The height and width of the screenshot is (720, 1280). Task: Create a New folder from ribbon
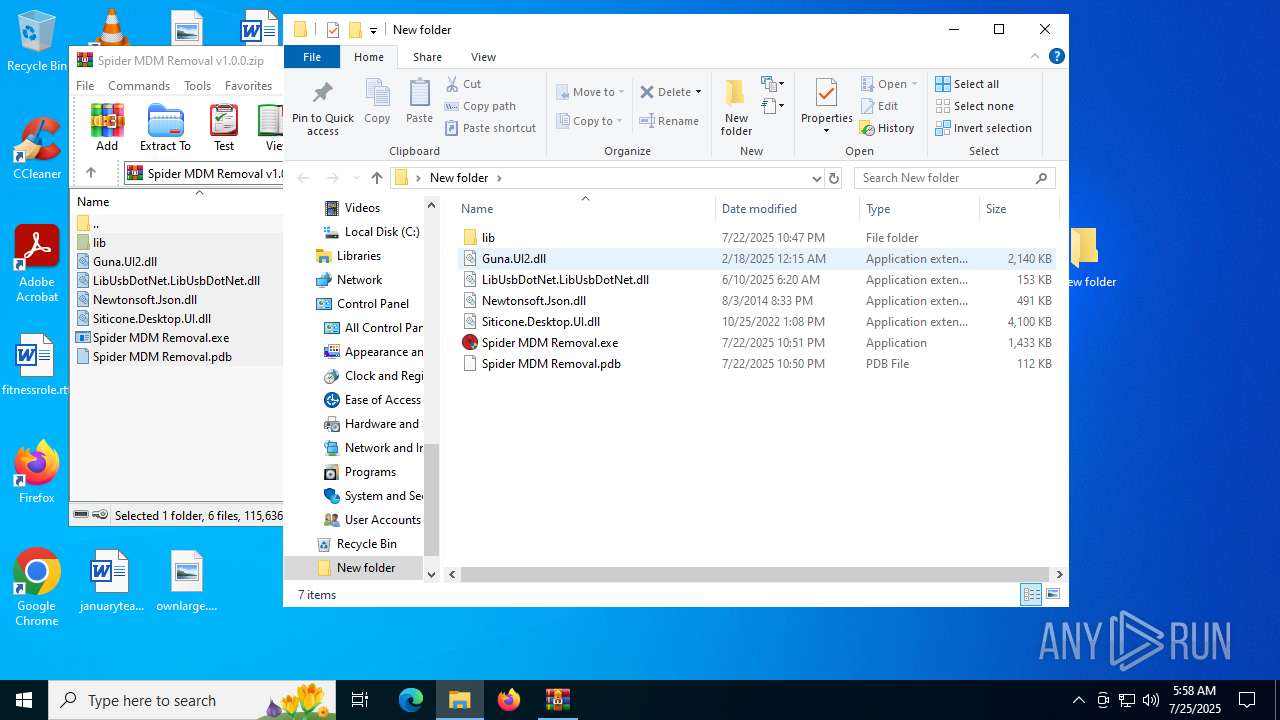(x=736, y=107)
